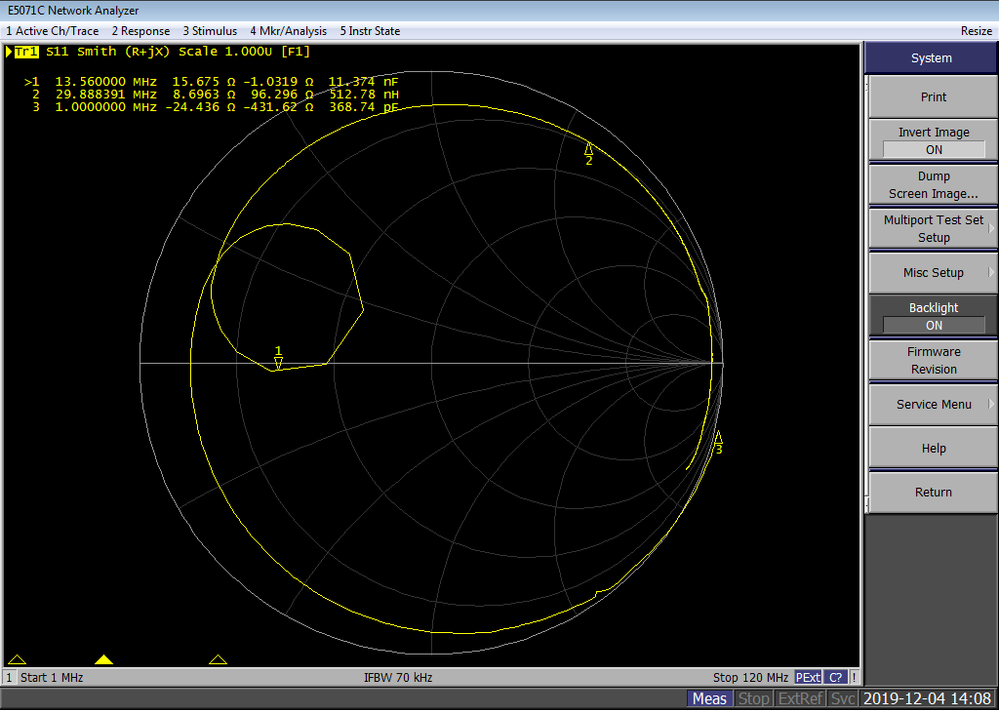Viewport: 999px width, 710px height.
Task: Click the Help softkey
Action: pos(933,448)
